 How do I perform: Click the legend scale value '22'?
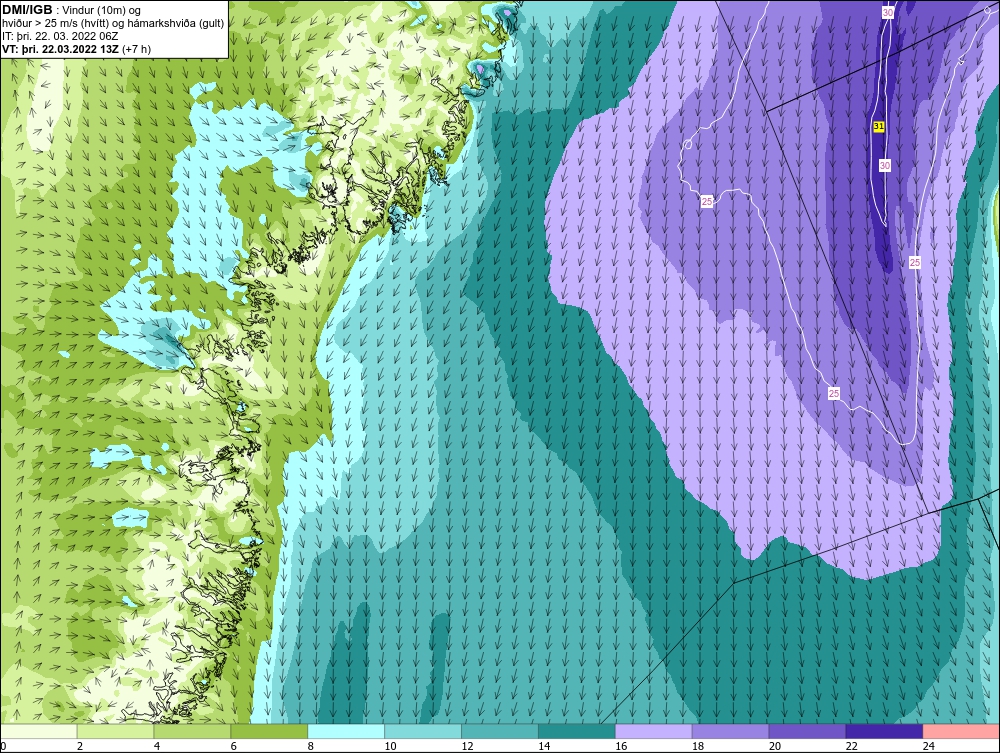pos(851,746)
